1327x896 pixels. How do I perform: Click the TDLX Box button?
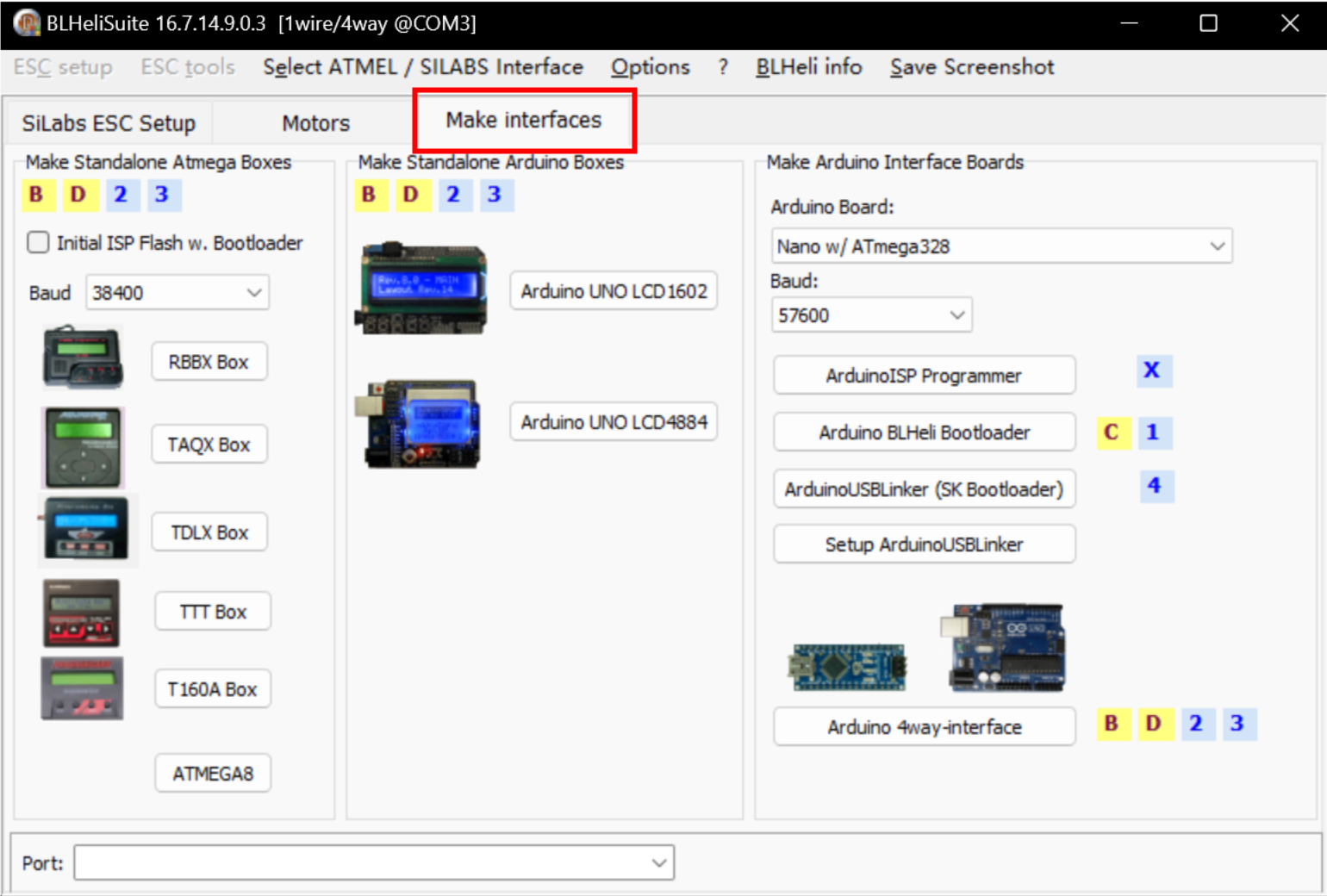pos(209,532)
